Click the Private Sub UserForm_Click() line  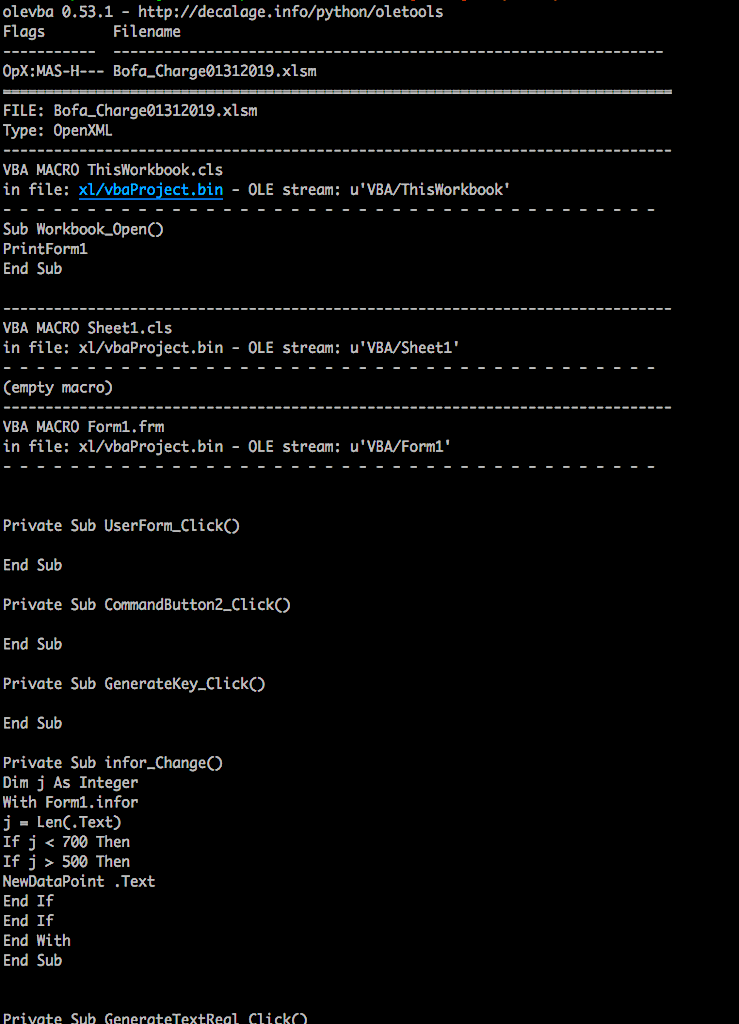121,525
